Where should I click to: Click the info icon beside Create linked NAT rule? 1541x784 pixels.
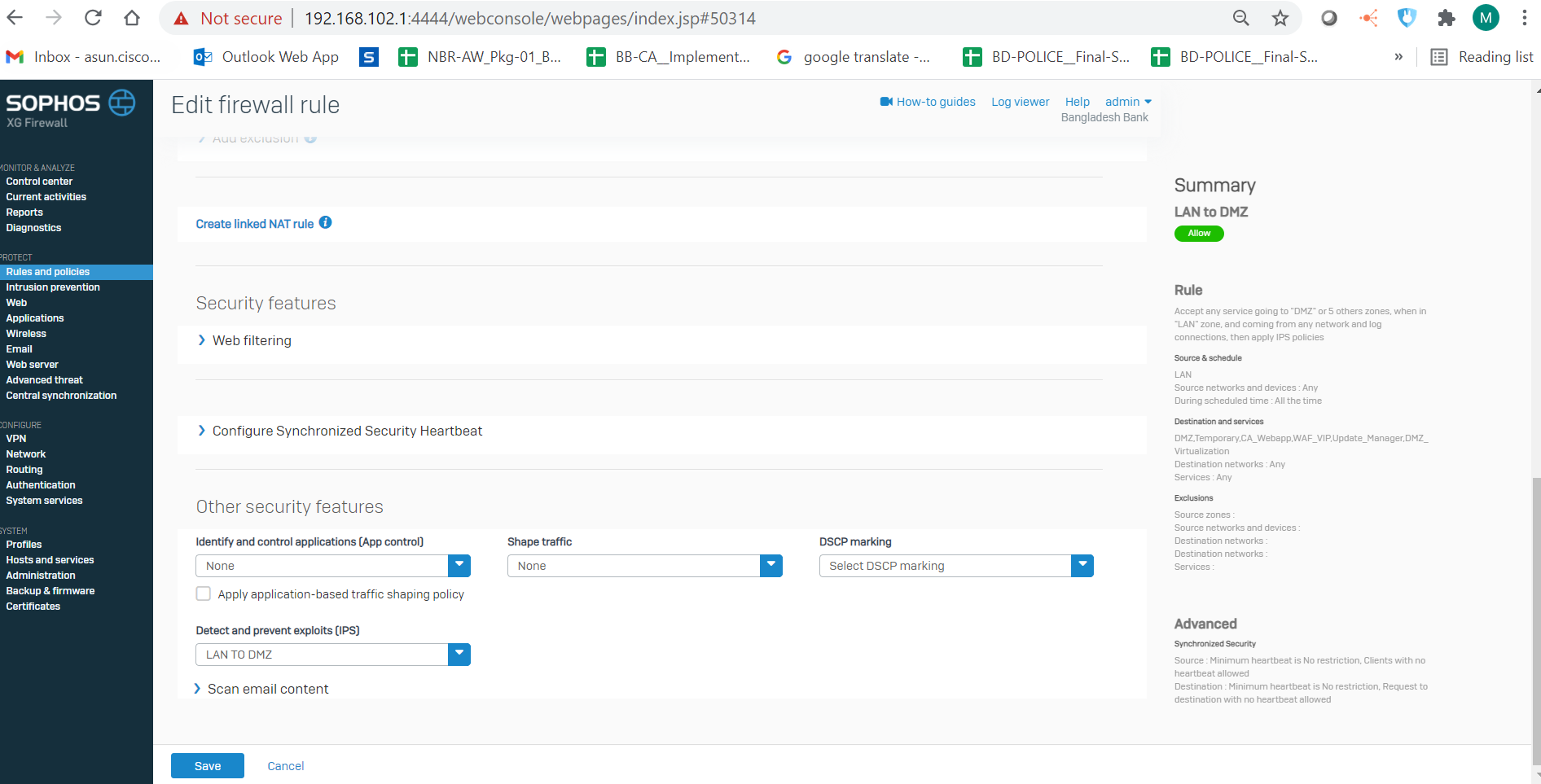point(325,222)
